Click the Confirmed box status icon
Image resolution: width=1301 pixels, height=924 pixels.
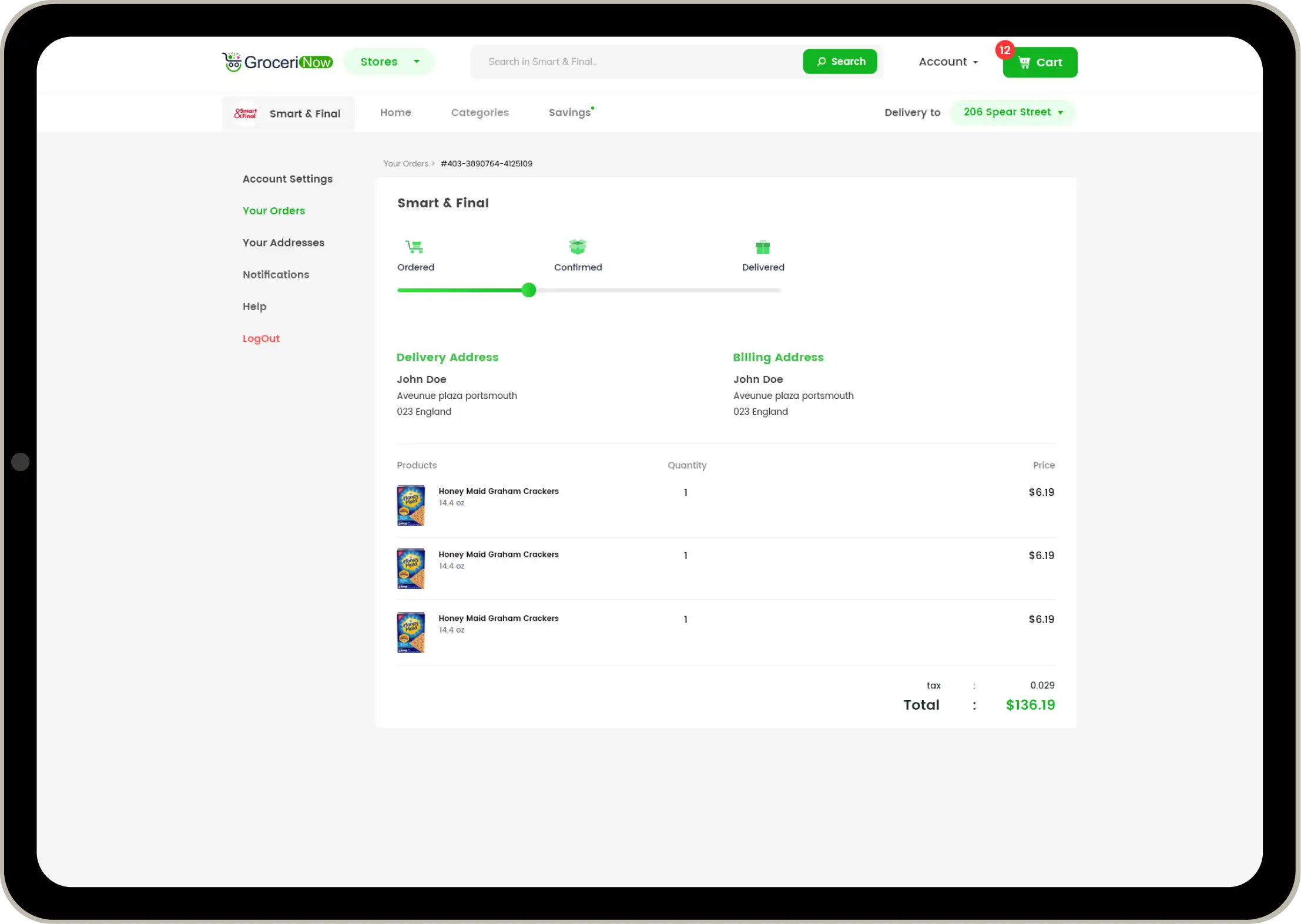tap(578, 247)
